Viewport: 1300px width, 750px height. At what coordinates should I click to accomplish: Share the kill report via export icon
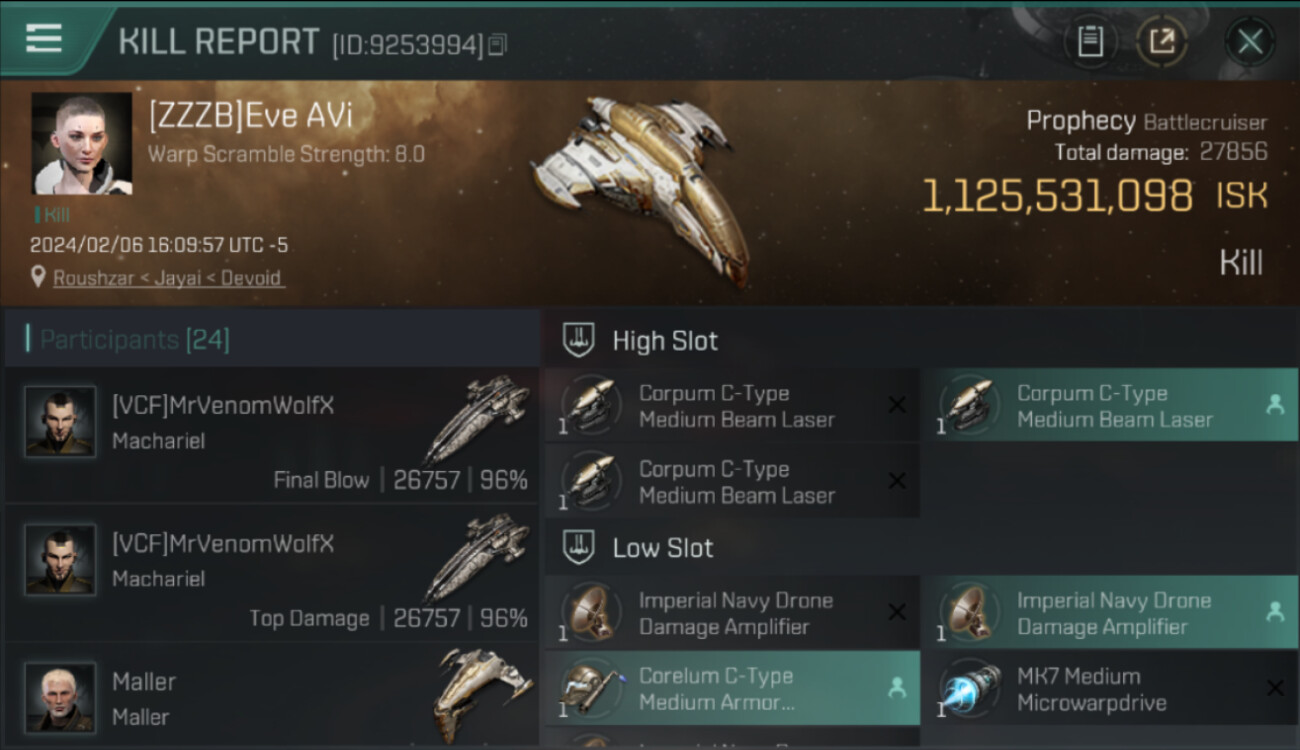click(x=1162, y=41)
